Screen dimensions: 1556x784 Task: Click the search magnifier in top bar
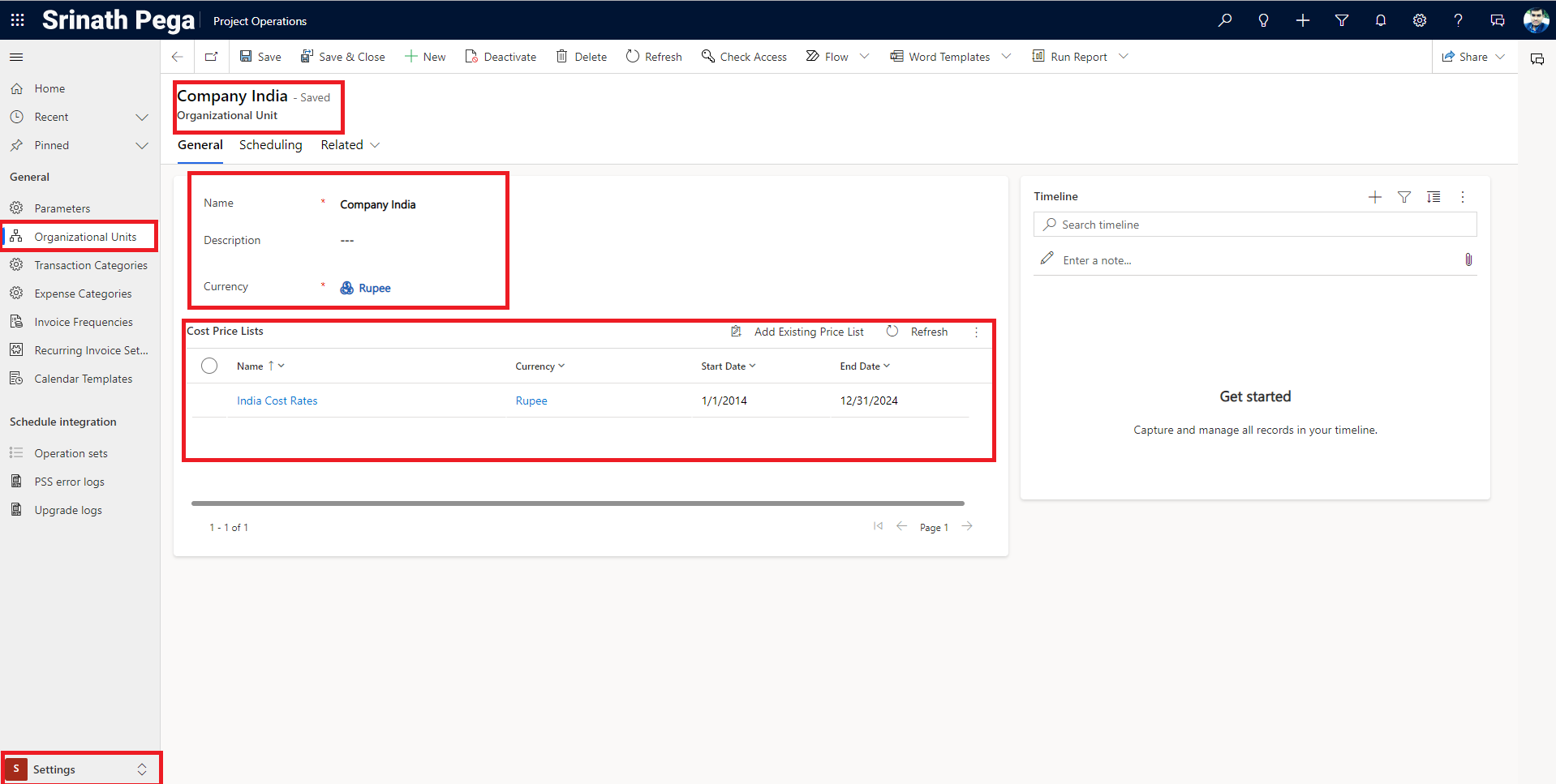pos(1224,20)
